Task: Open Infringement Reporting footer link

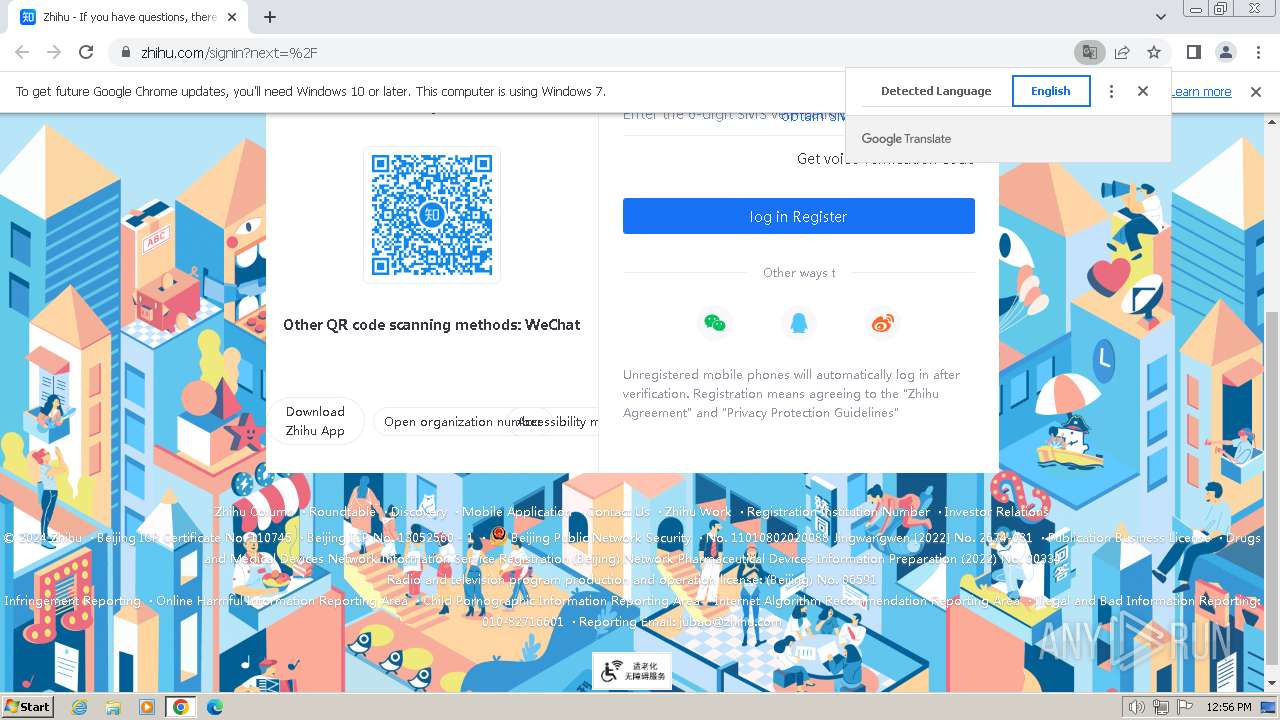Action: (x=72, y=601)
